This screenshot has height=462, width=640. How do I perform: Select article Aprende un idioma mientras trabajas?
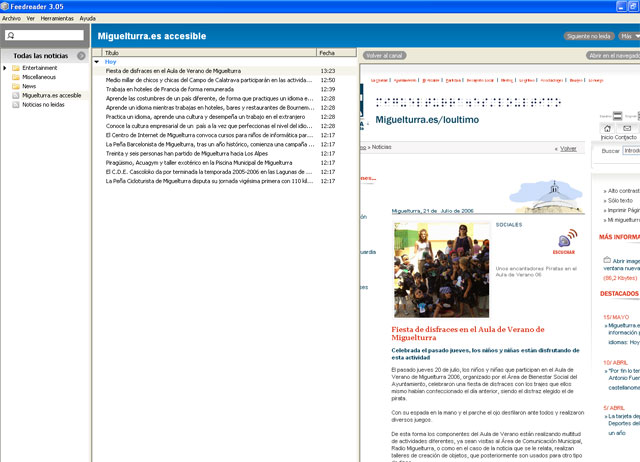[224, 108]
